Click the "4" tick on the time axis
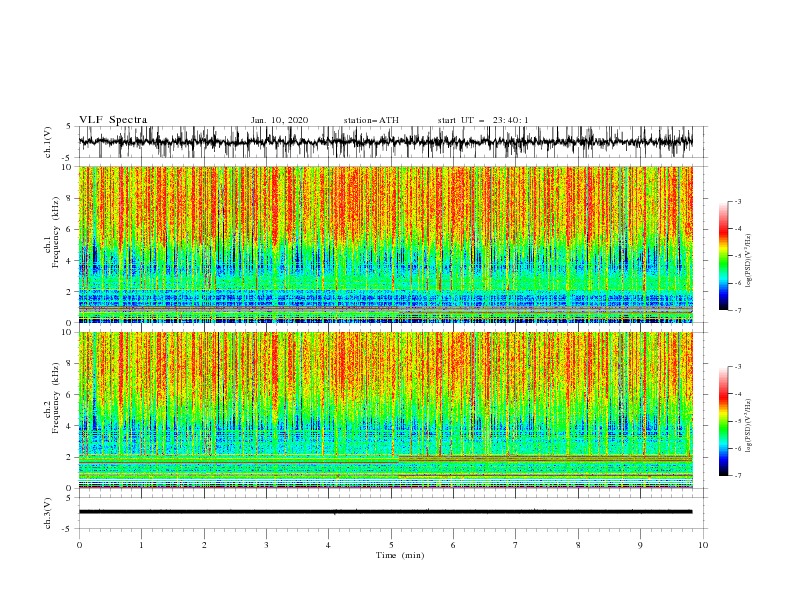Viewport: 792px width, 612px height. (328, 545)
